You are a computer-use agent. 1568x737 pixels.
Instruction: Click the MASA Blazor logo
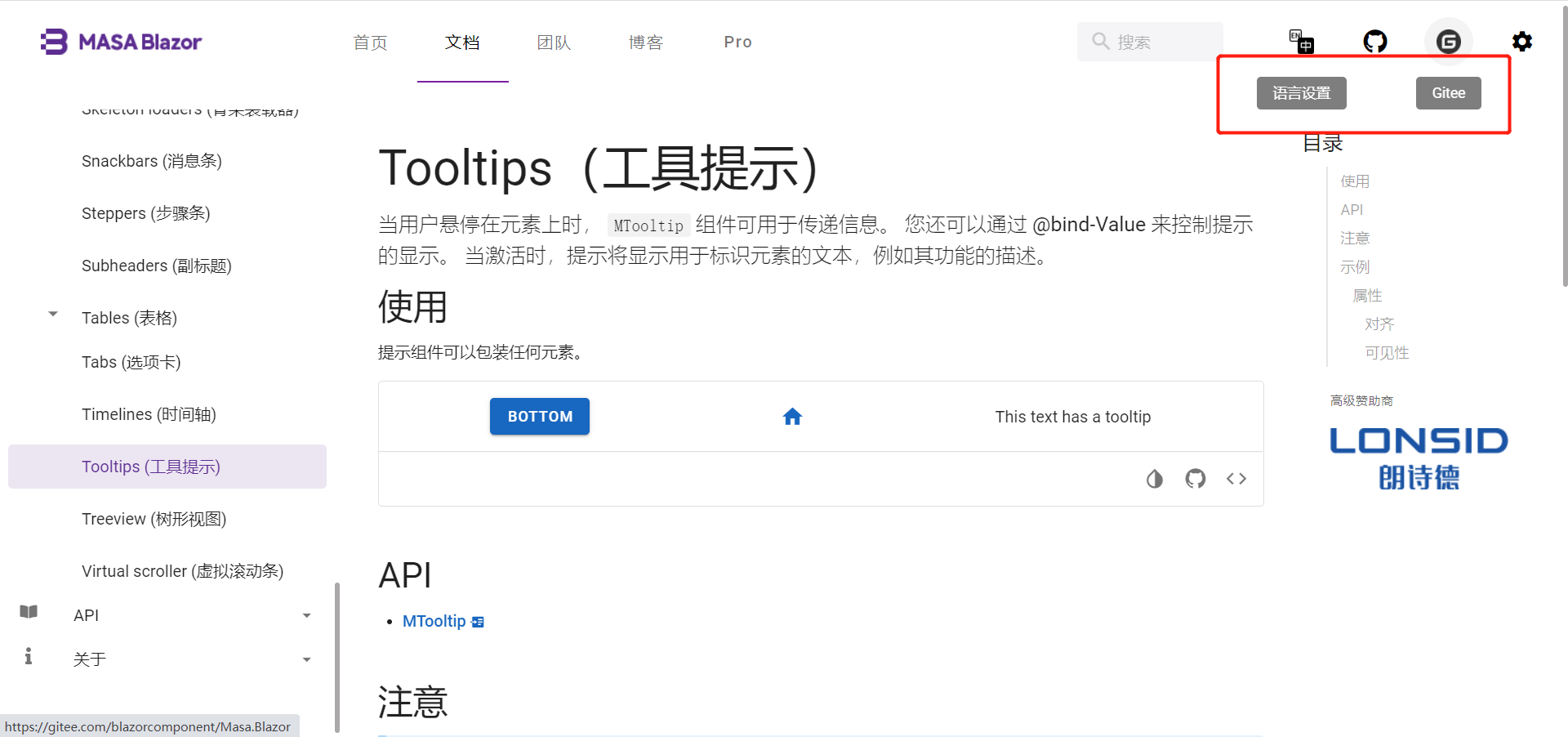tap(121, 42)
